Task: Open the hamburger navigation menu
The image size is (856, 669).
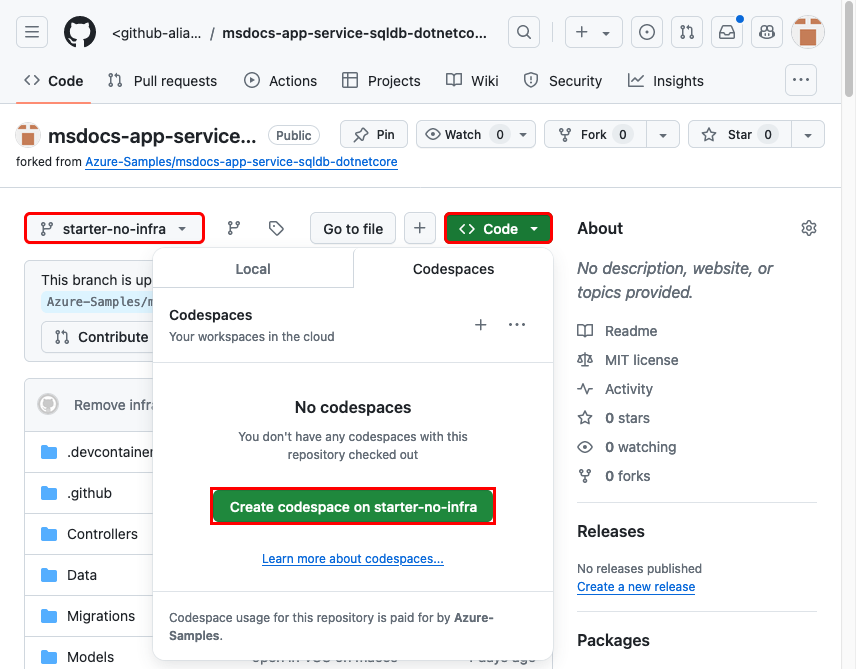Action: [x=31, y=31]
